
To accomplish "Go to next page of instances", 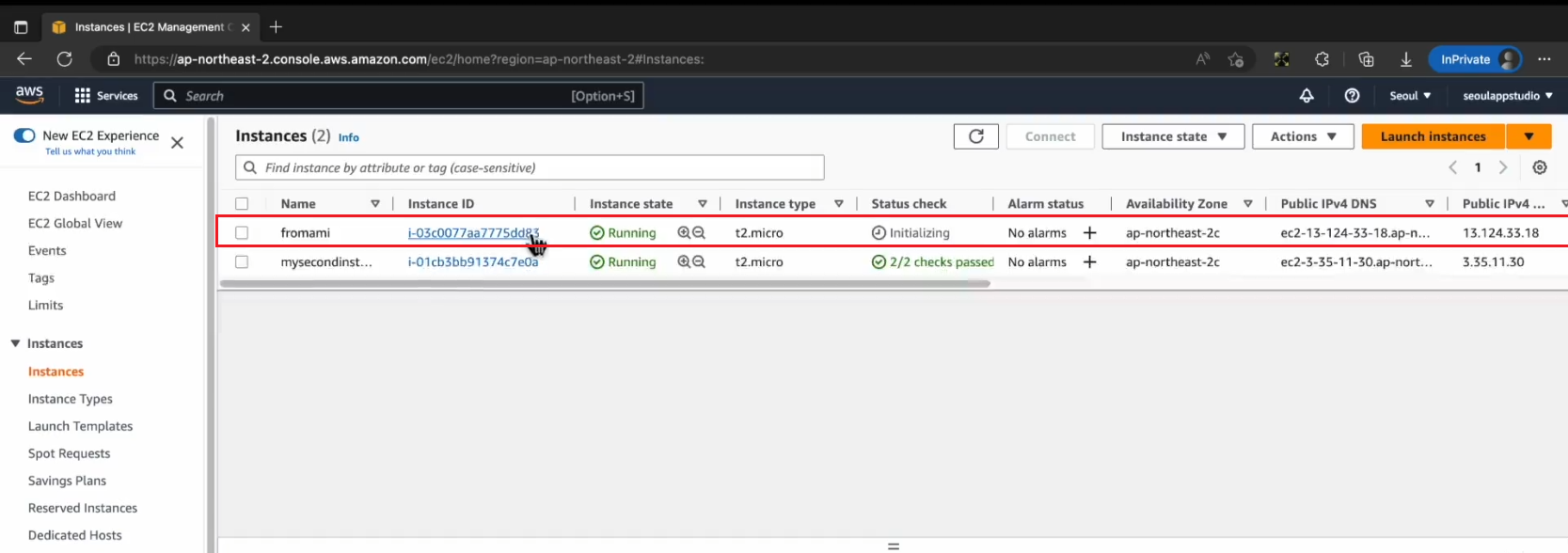I will pyautogui.click(x=1503, y=167).
